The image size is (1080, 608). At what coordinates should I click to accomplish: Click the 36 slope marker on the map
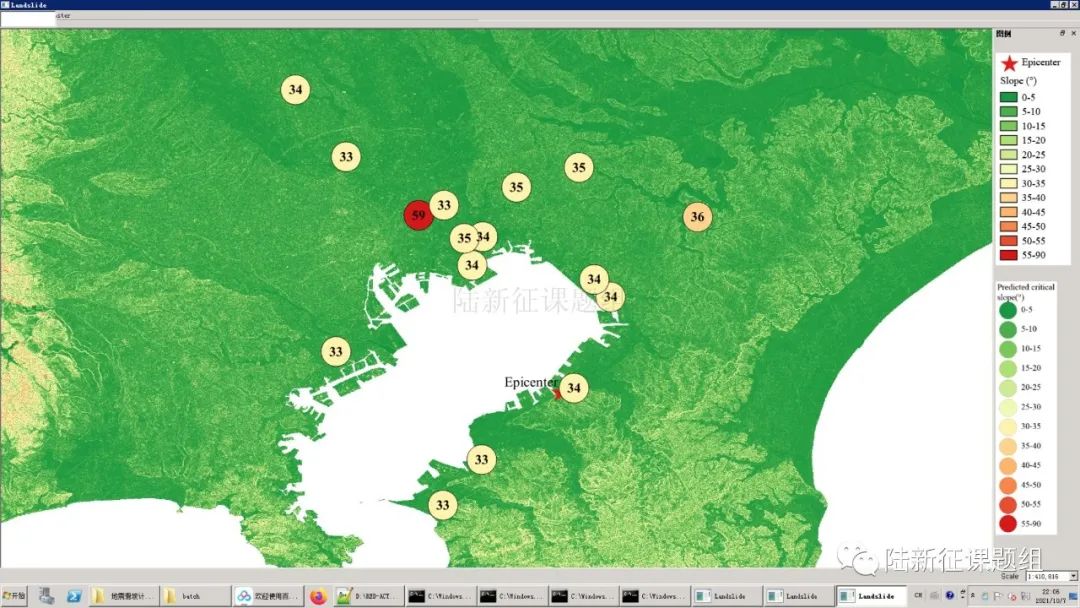click(697, 217)
